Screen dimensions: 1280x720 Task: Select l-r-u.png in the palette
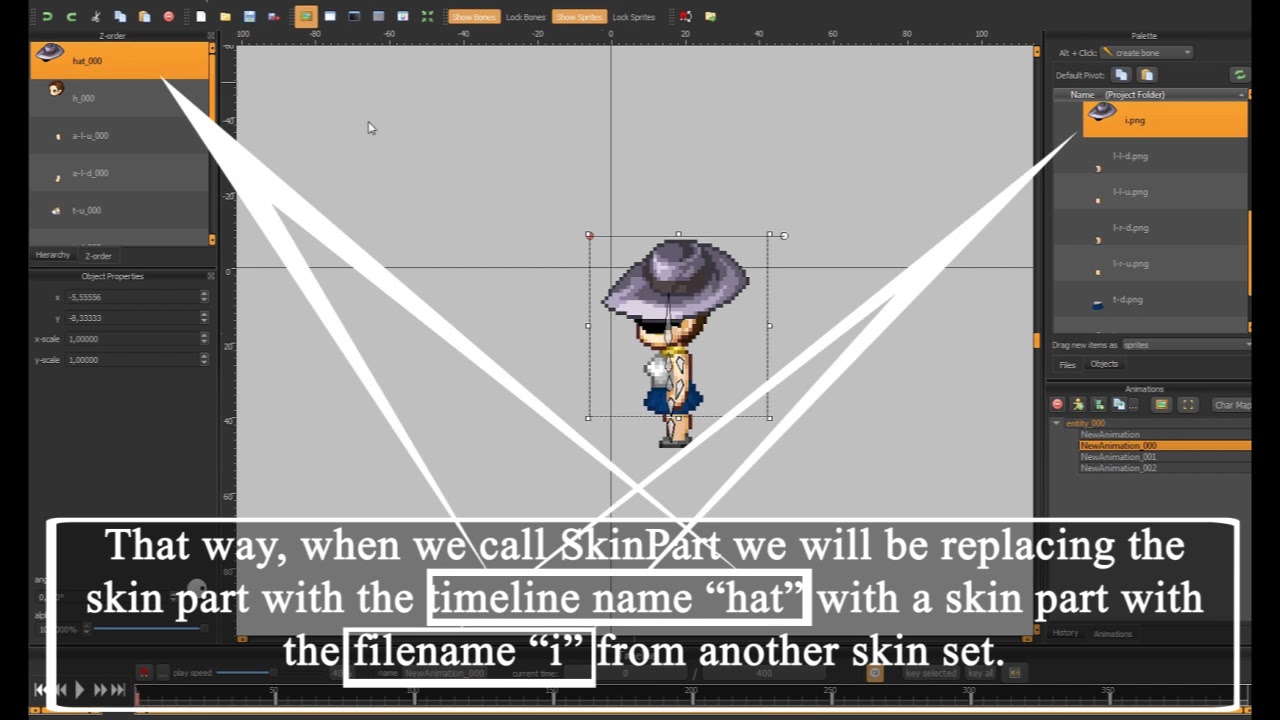click(x=1165, y=264)
